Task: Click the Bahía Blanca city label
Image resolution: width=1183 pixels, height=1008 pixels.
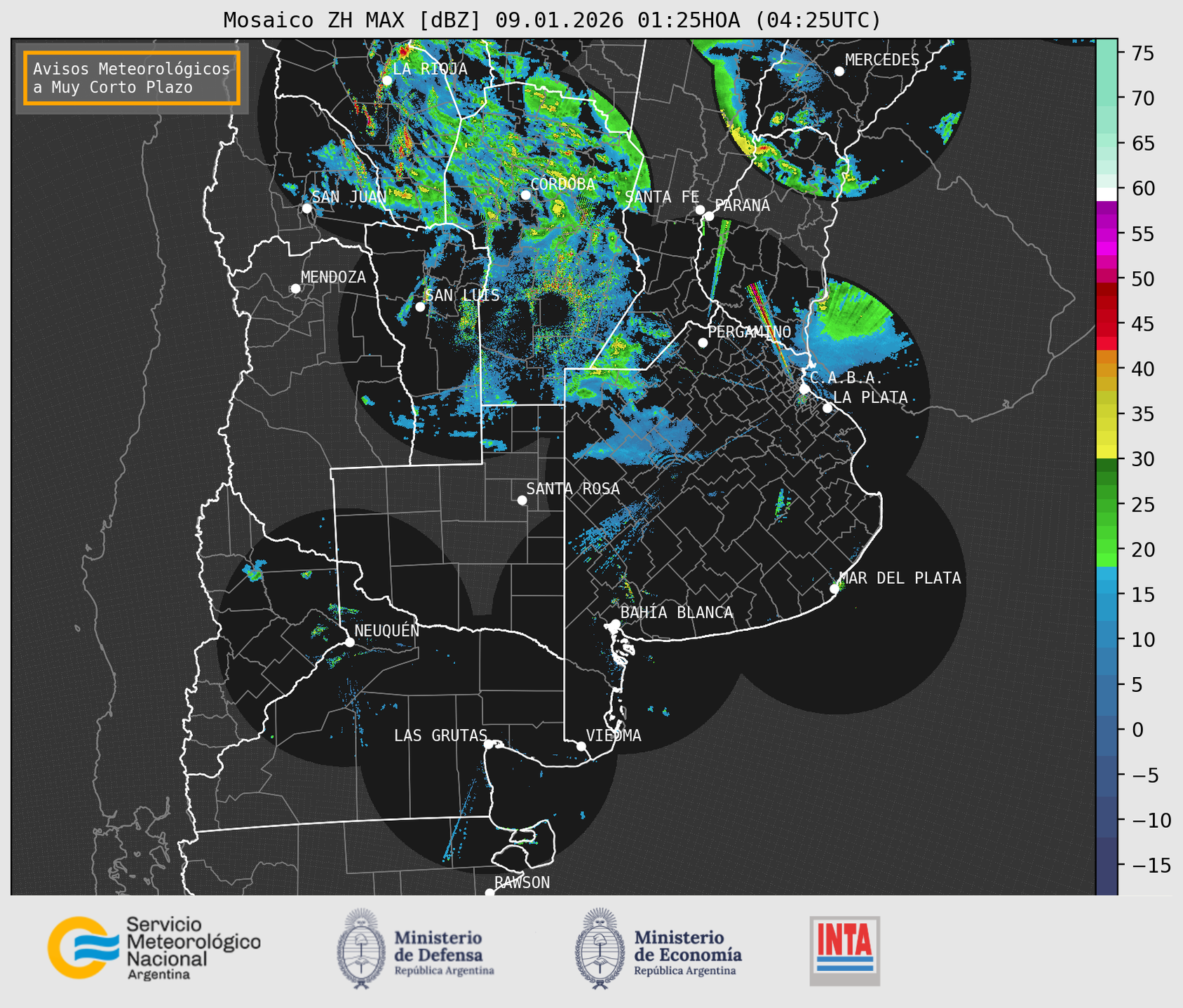Action: coord(676,613)
